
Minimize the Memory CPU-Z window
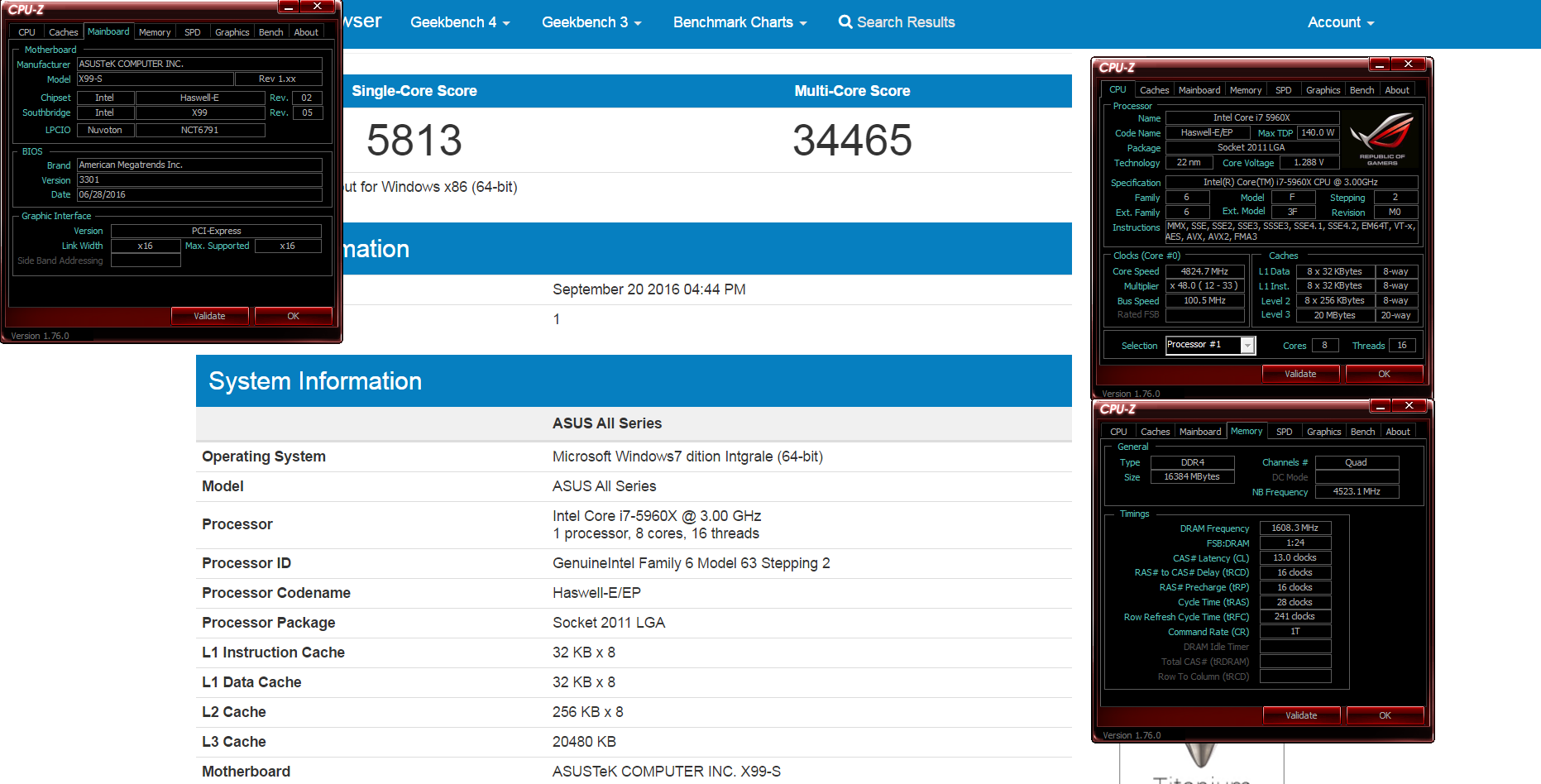point(1380,405)
